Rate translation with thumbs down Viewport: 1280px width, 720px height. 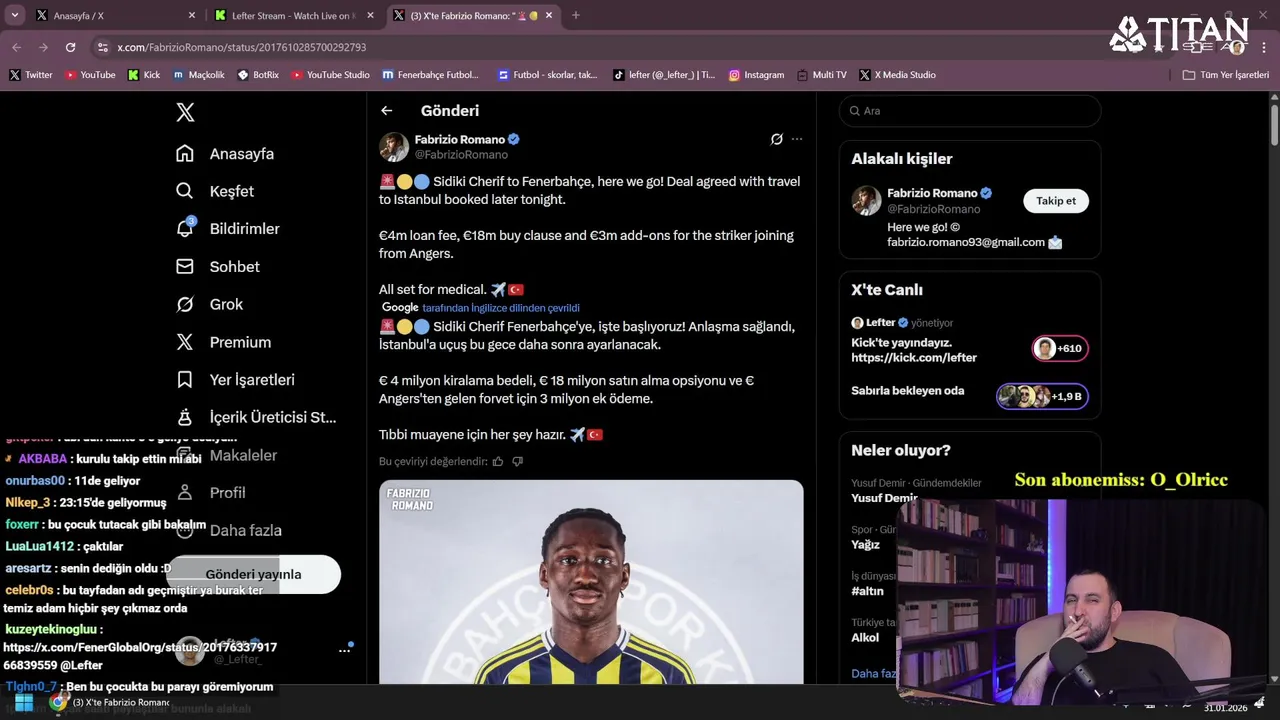pos(517,461)
